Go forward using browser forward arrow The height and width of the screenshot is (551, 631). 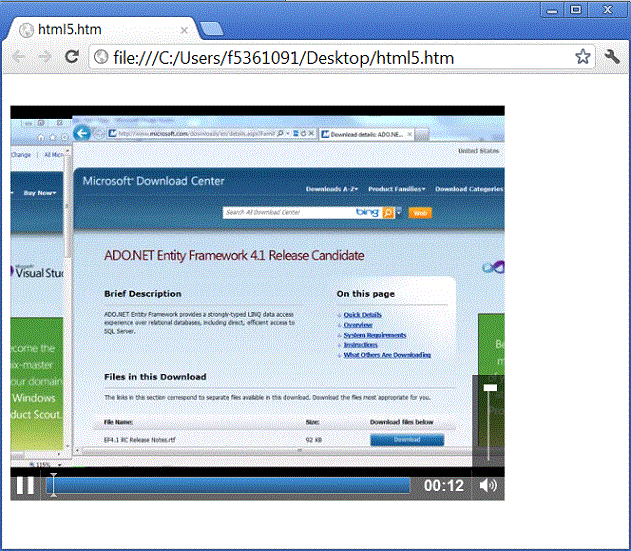(44, 57)
